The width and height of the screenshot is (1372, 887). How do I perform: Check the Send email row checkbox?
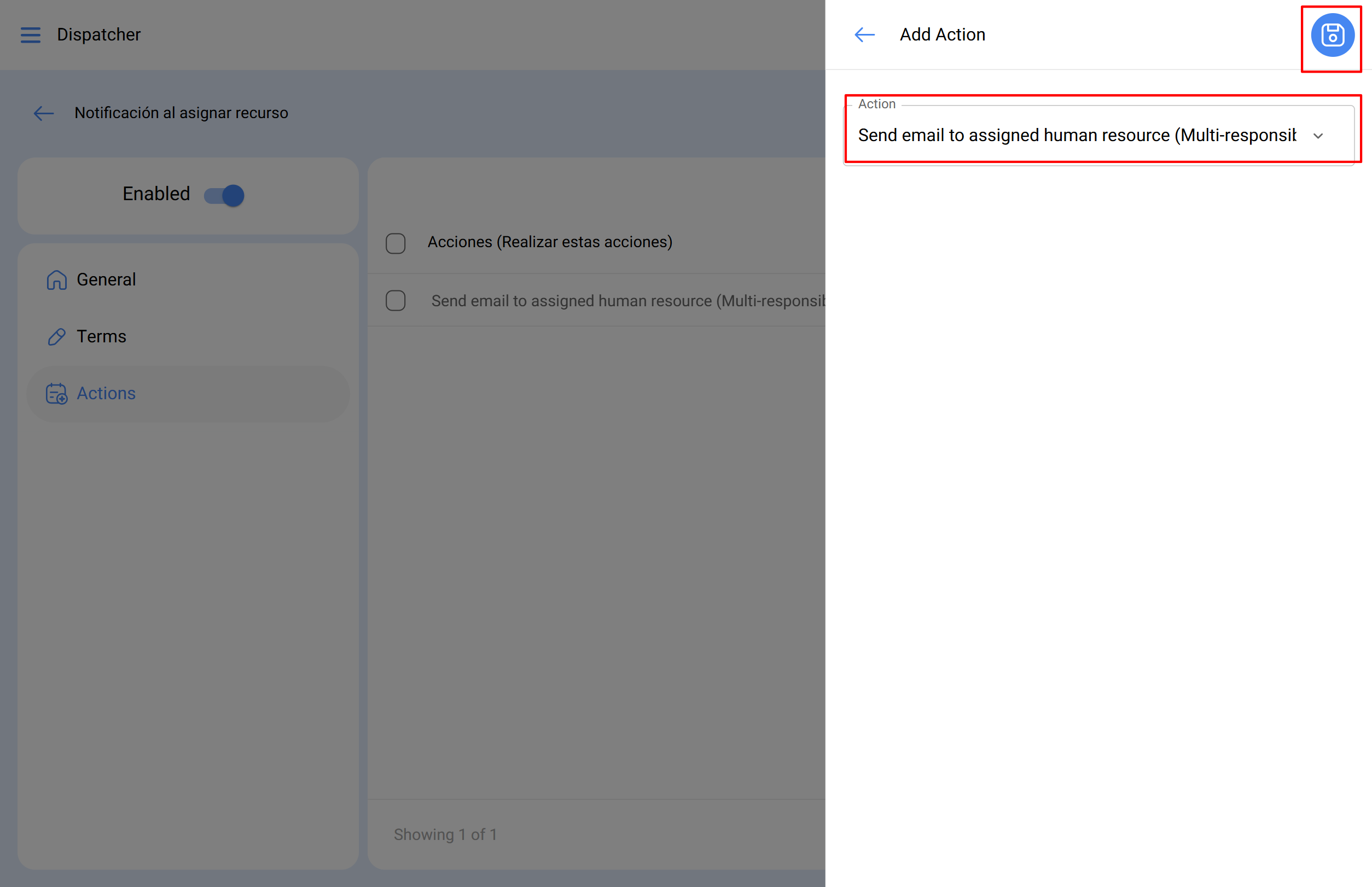[396, 301]
